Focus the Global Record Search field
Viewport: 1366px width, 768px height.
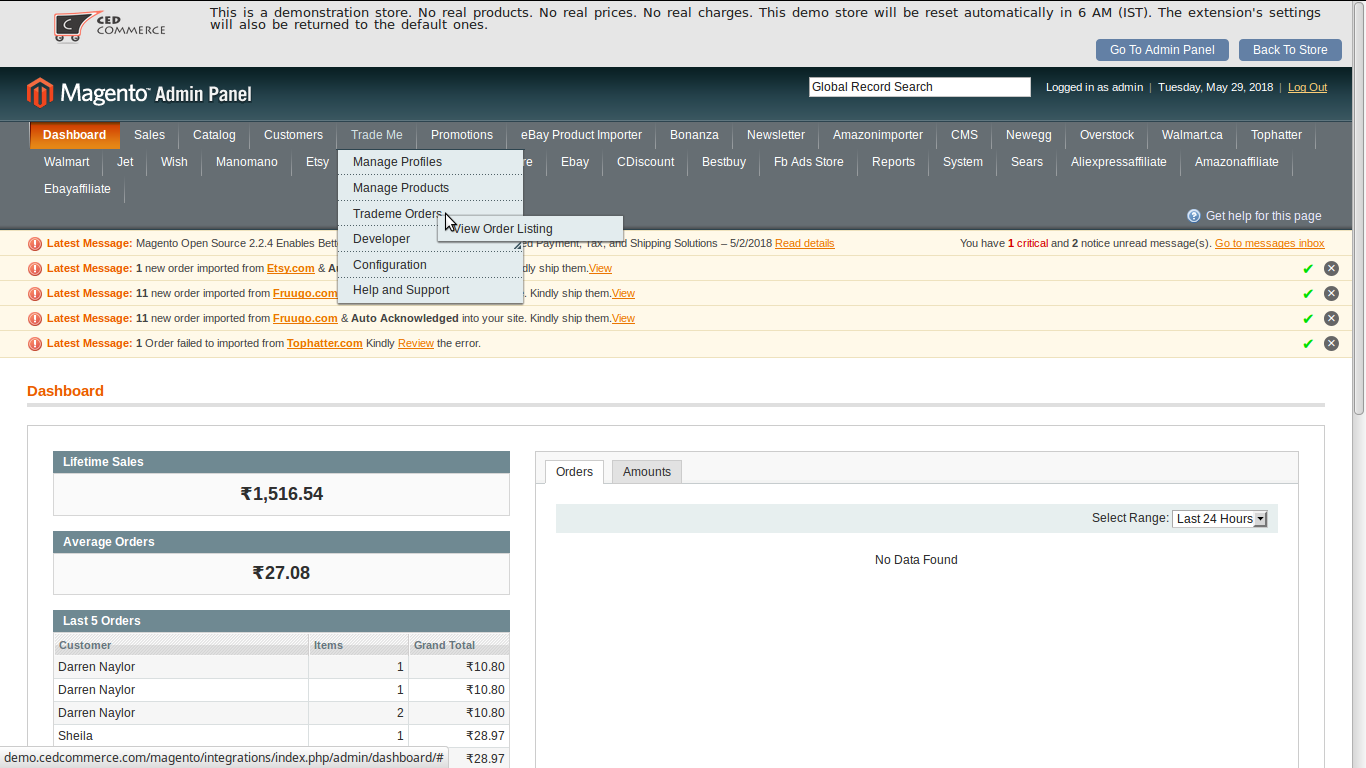(x=919, y=87)
